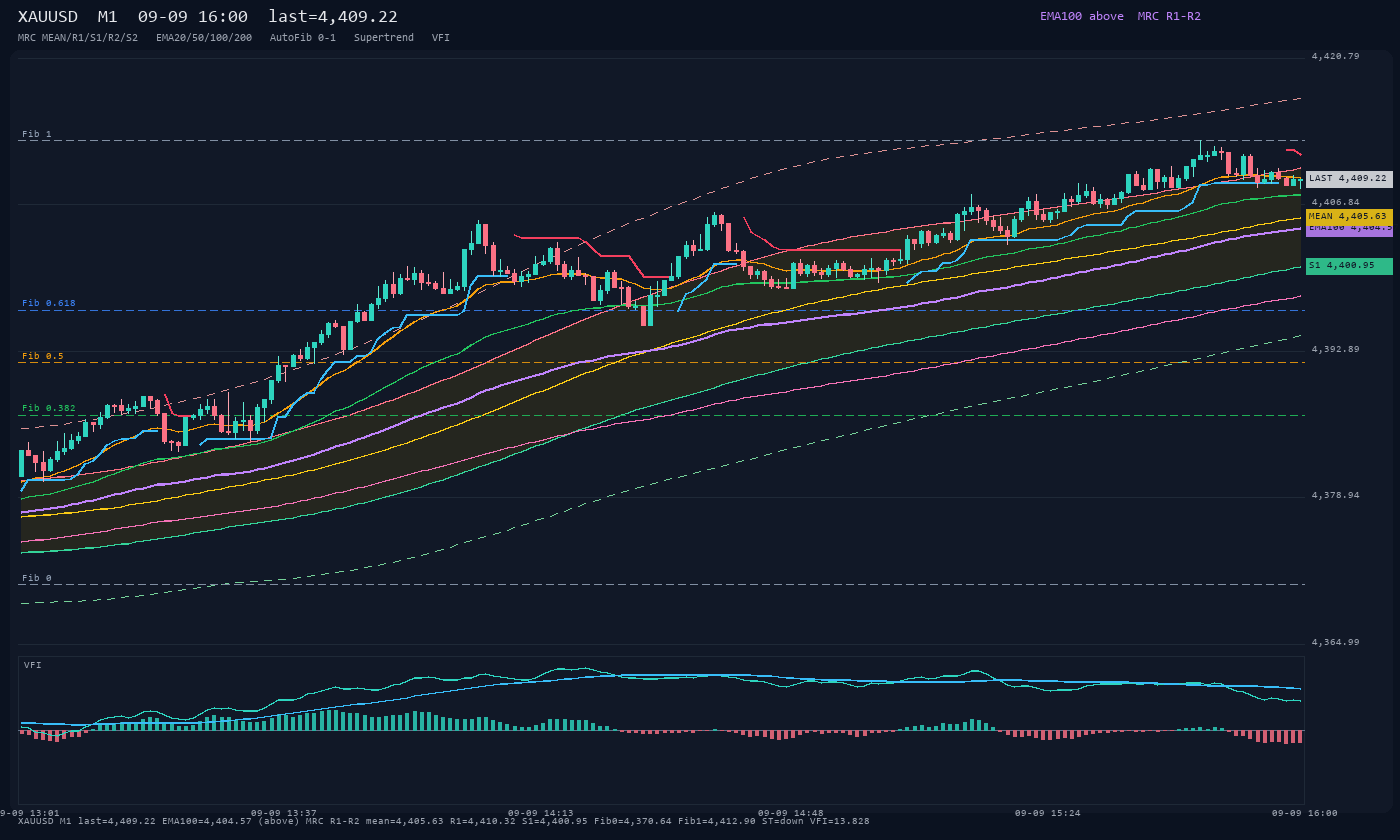Screen dimensions: 1400x840
Task: Click the 4,364.99 price axis label
Action: [1335, 642]
